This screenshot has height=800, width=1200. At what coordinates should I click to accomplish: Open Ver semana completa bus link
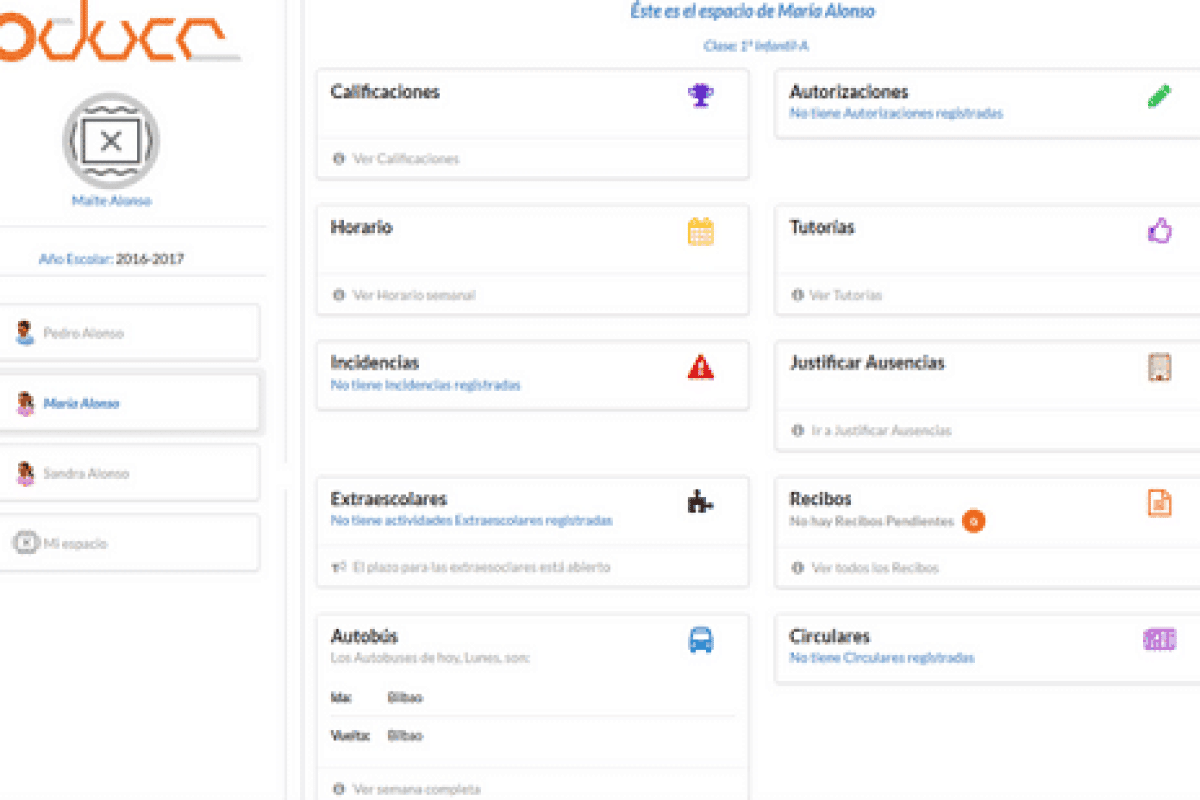[416, 789]
